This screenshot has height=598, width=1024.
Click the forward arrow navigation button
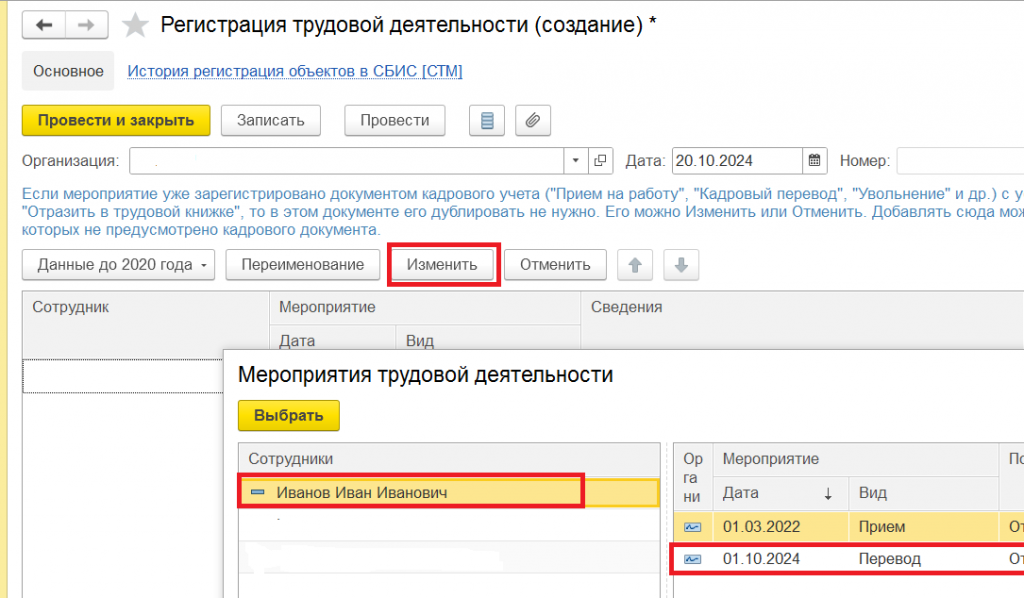coord(86,25)
